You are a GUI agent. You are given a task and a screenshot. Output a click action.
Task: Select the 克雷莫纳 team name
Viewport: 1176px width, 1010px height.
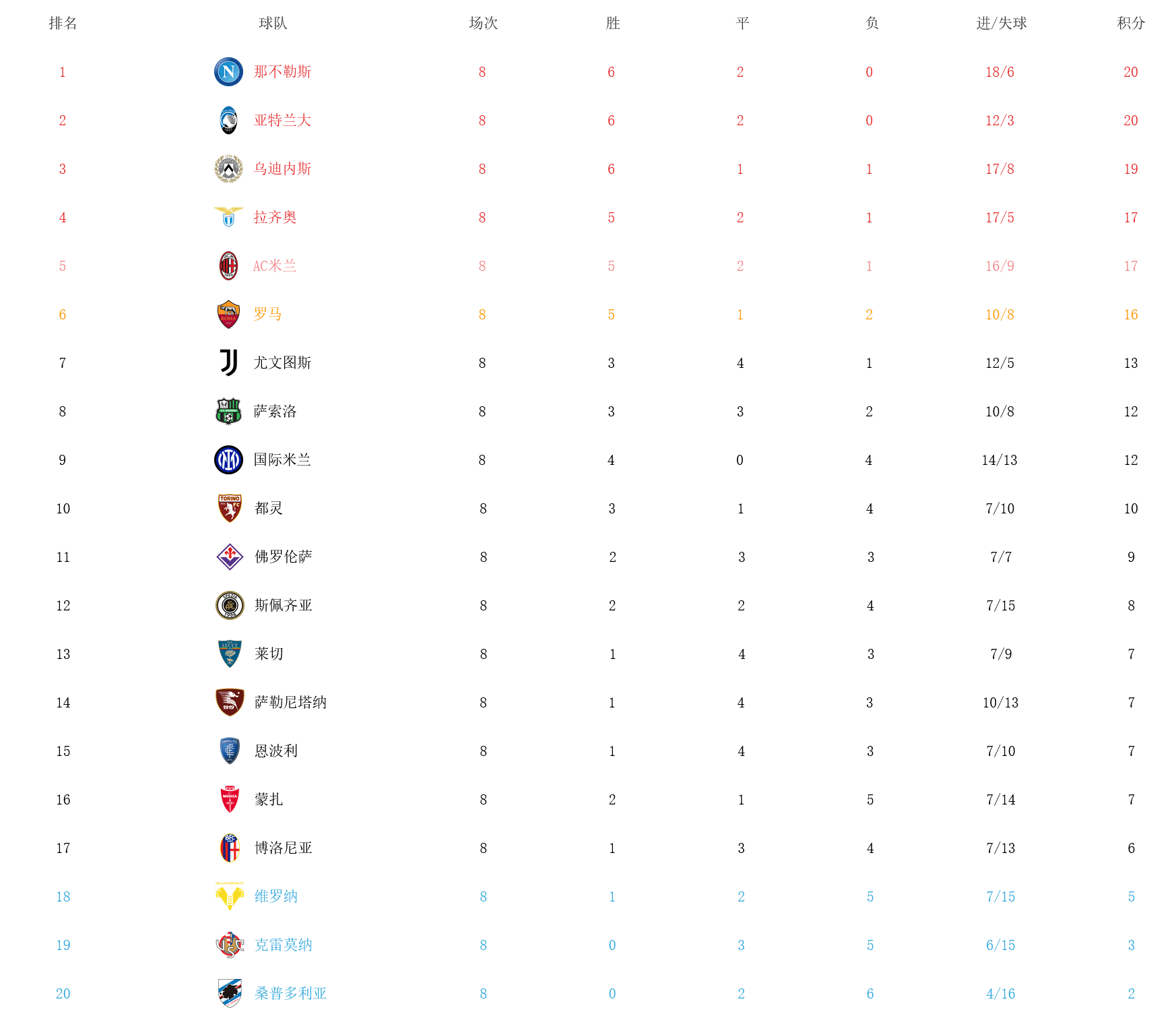click(284, 945)
